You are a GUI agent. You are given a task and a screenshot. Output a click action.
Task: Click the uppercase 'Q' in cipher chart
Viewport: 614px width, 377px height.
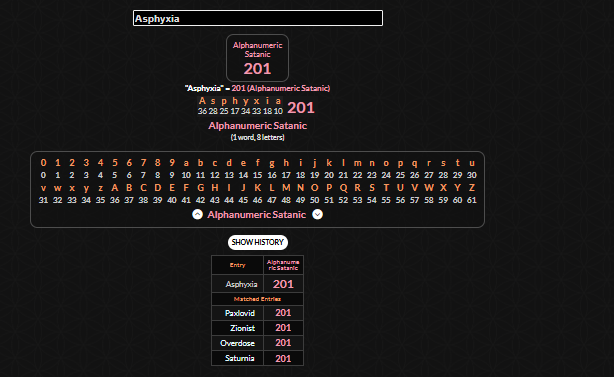pyautogui.click(x=343, y=188)
